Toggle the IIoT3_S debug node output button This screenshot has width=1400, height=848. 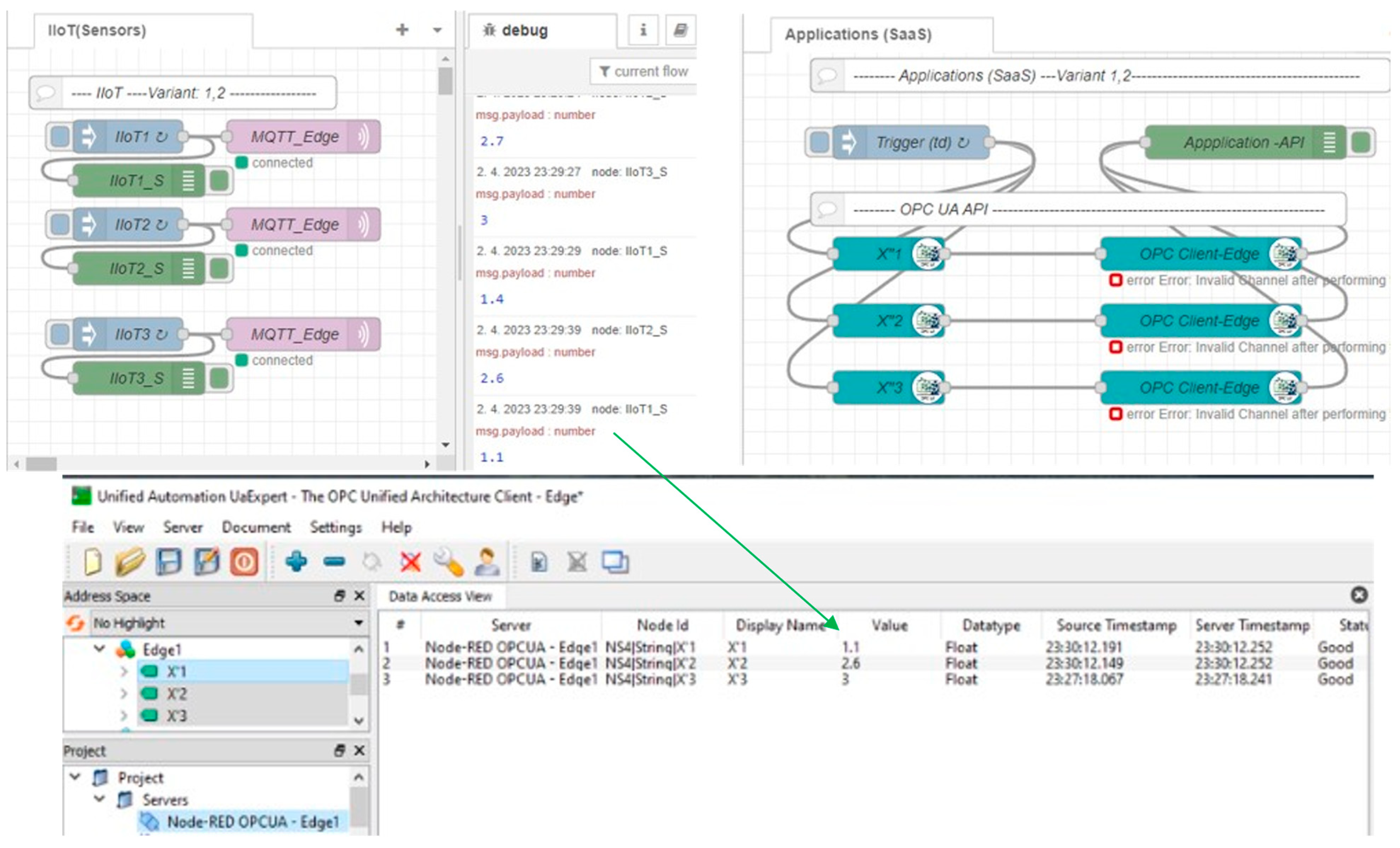point(219,378)
